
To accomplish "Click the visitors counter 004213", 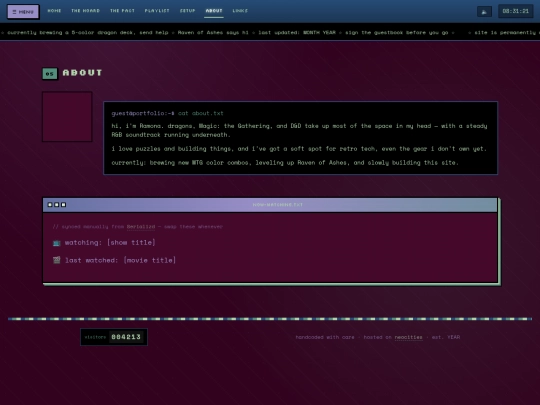I will (x=114, y=337).
